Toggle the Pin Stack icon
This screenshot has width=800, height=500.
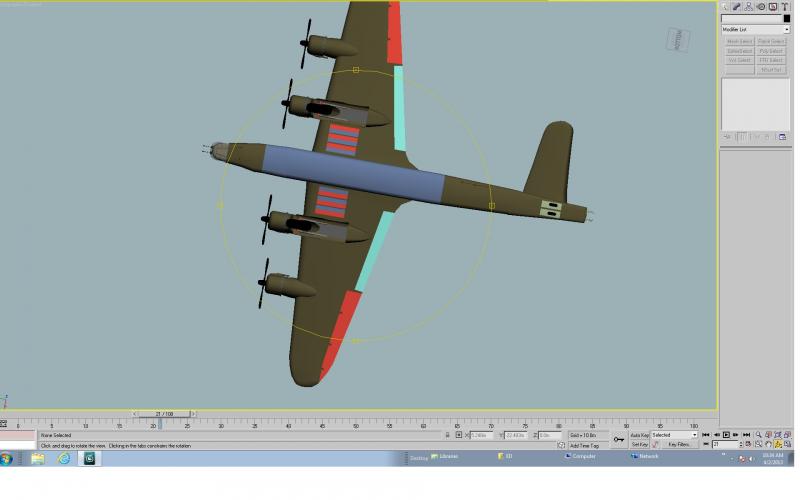click(727, 137)
